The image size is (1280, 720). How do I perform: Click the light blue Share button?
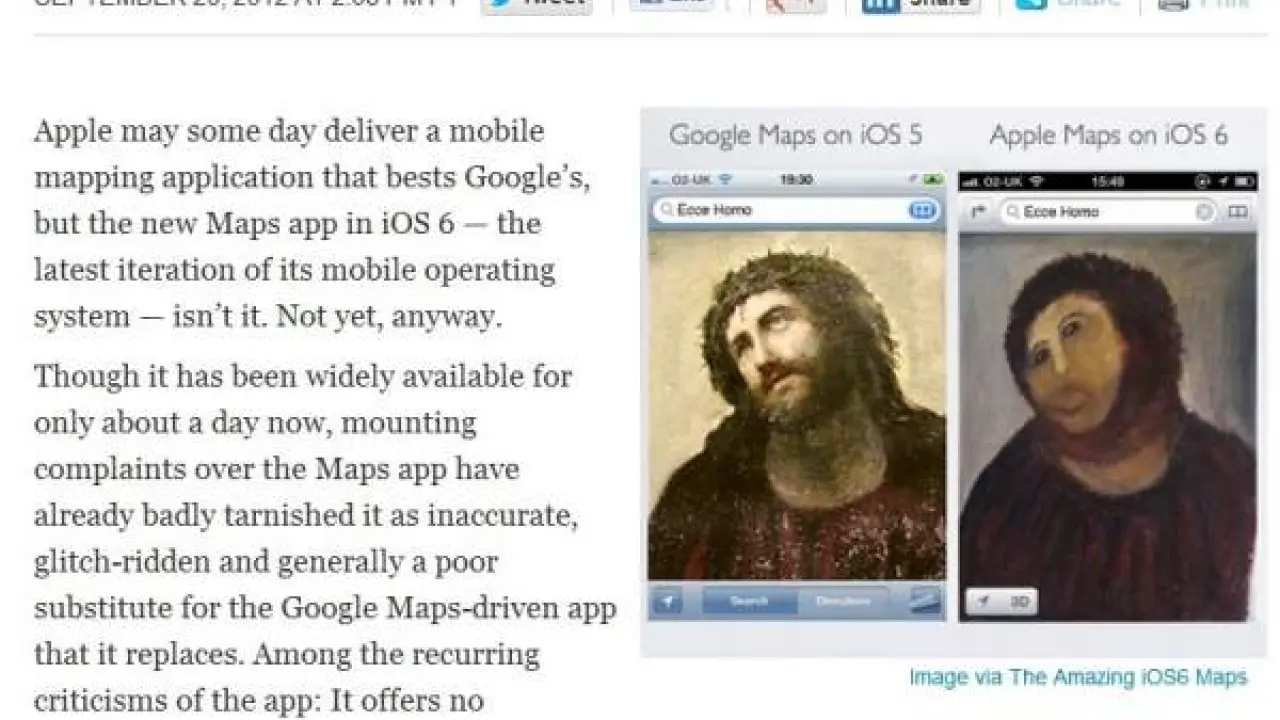click(x=1069, y=4)
